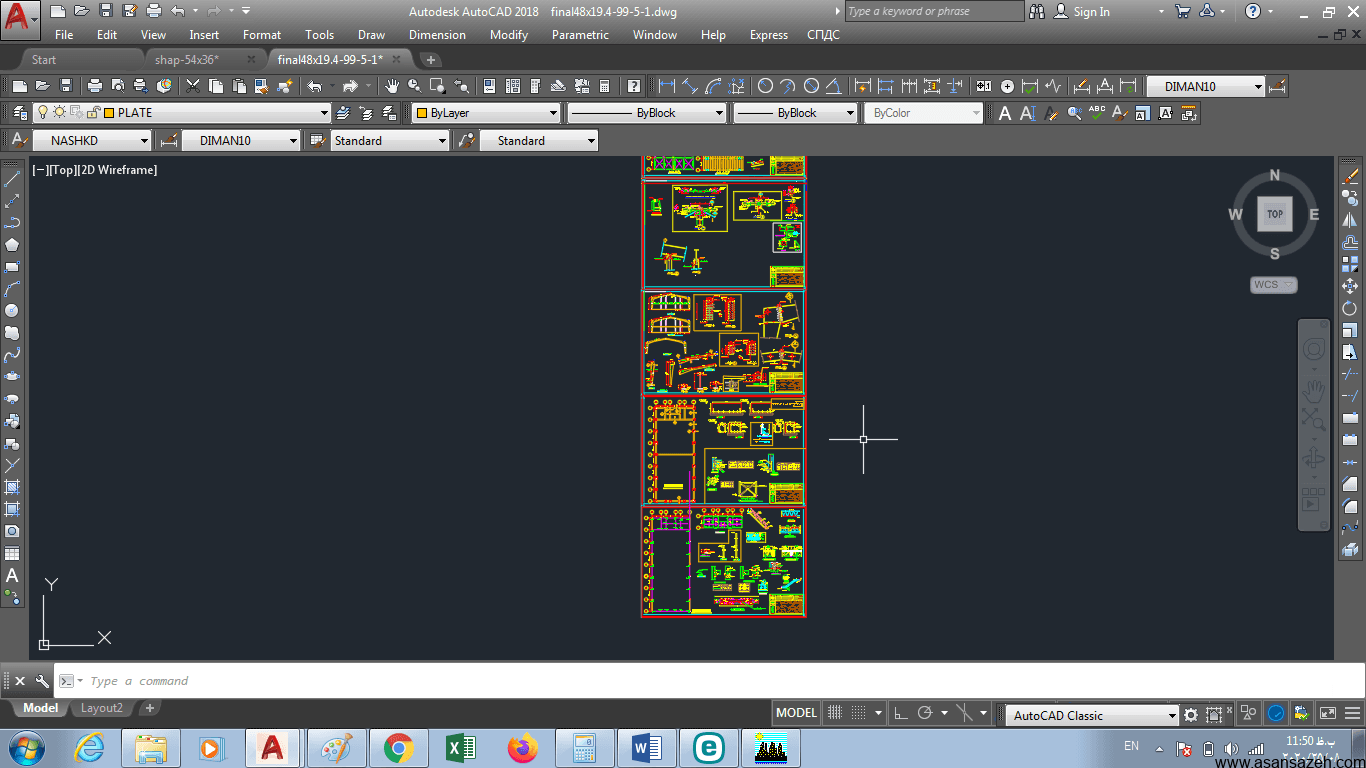Click the Customization gear in status bar
The height and width of the screenshot is (768, 1366).
pyautogui.click(x=1191, y=714)
